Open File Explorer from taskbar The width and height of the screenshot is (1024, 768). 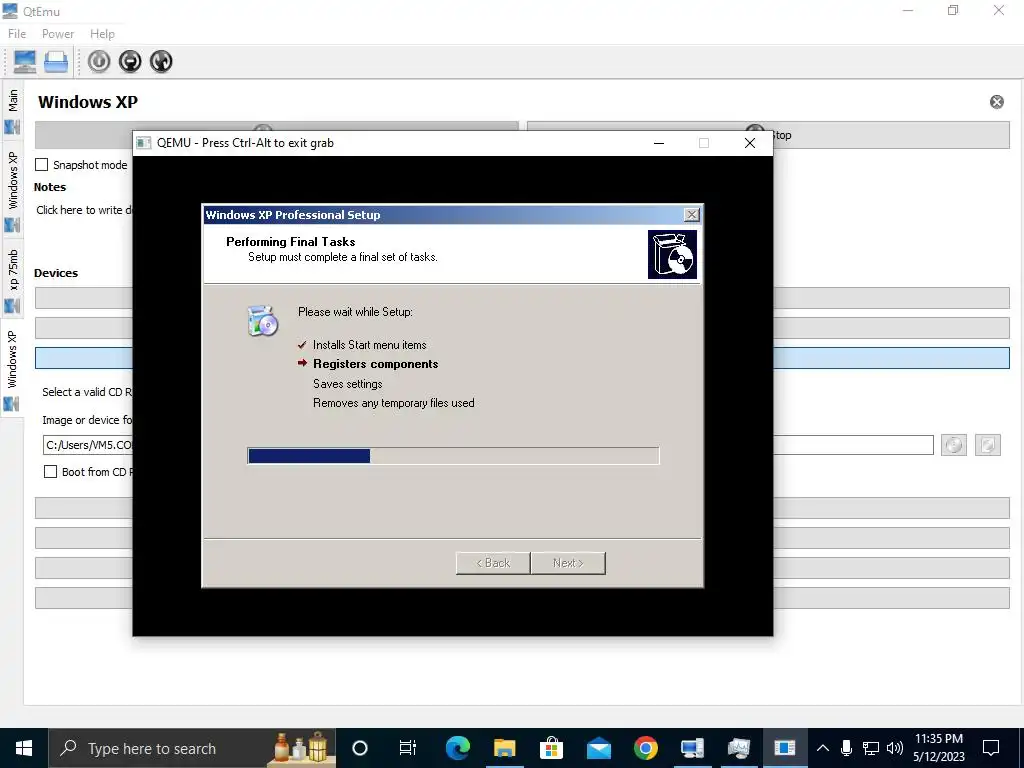point(504,748)
